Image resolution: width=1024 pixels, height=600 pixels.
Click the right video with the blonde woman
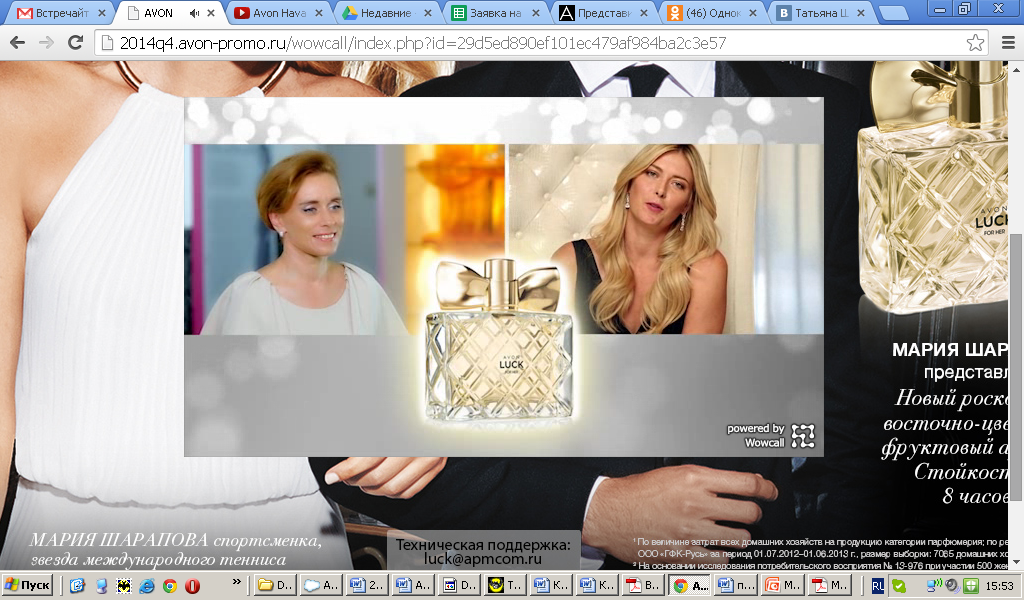point(666,239)
